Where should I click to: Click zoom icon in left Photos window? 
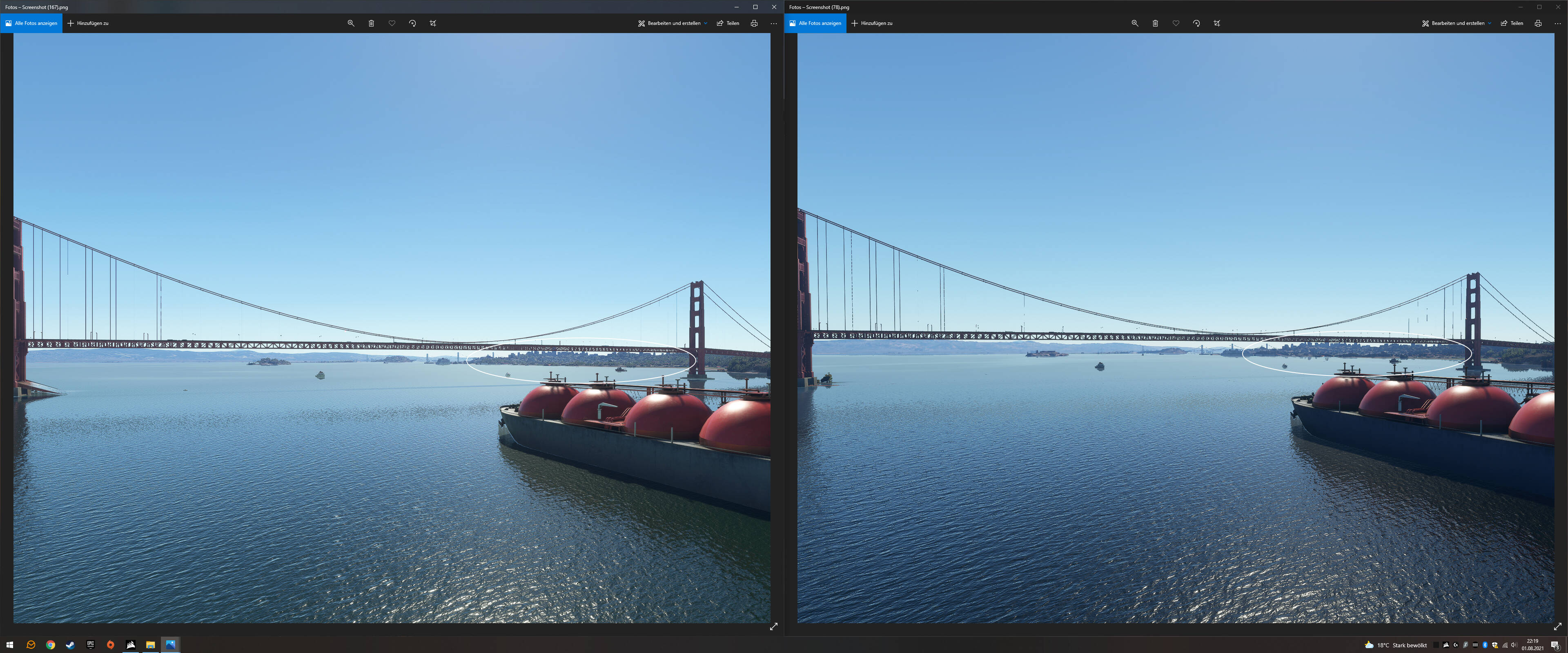(x=351, y=23)
